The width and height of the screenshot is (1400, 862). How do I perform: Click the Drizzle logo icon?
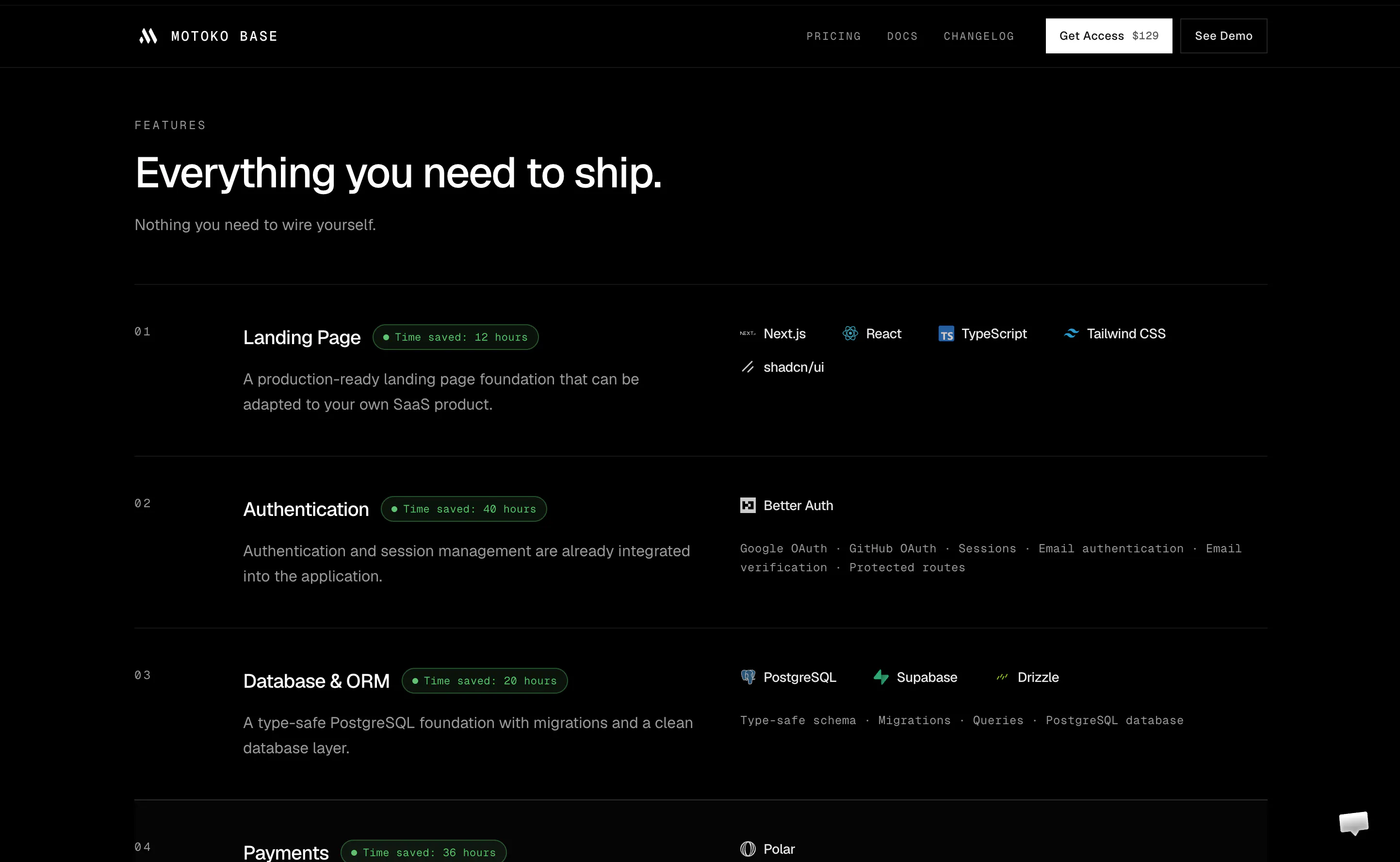1002,677
